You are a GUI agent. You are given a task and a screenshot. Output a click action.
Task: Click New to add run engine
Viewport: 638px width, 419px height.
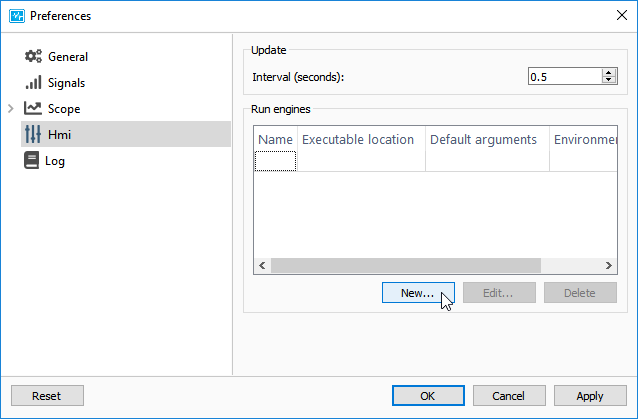point(418,292)
